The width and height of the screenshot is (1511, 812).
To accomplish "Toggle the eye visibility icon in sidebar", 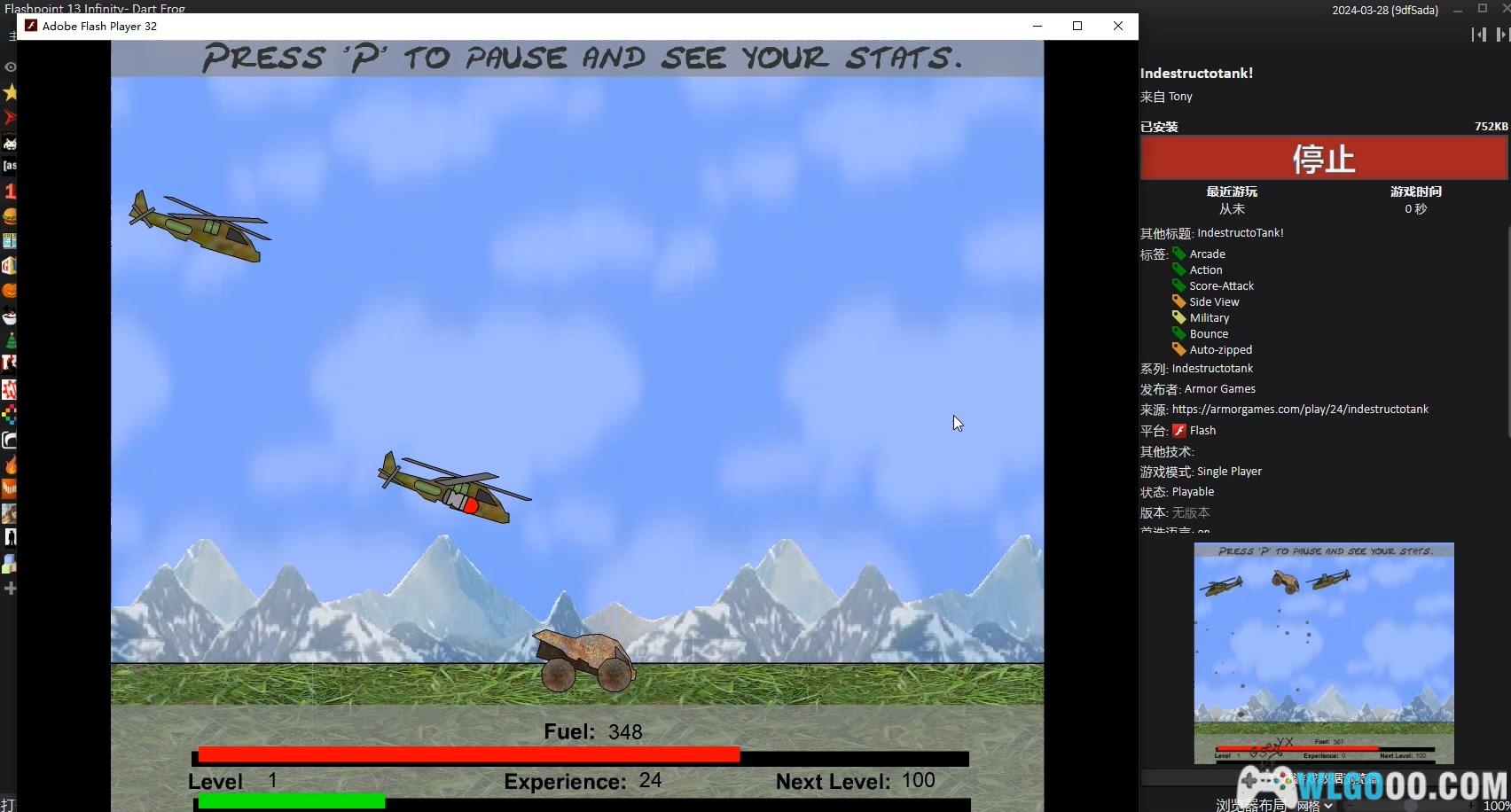I will [x=10, y=67].
